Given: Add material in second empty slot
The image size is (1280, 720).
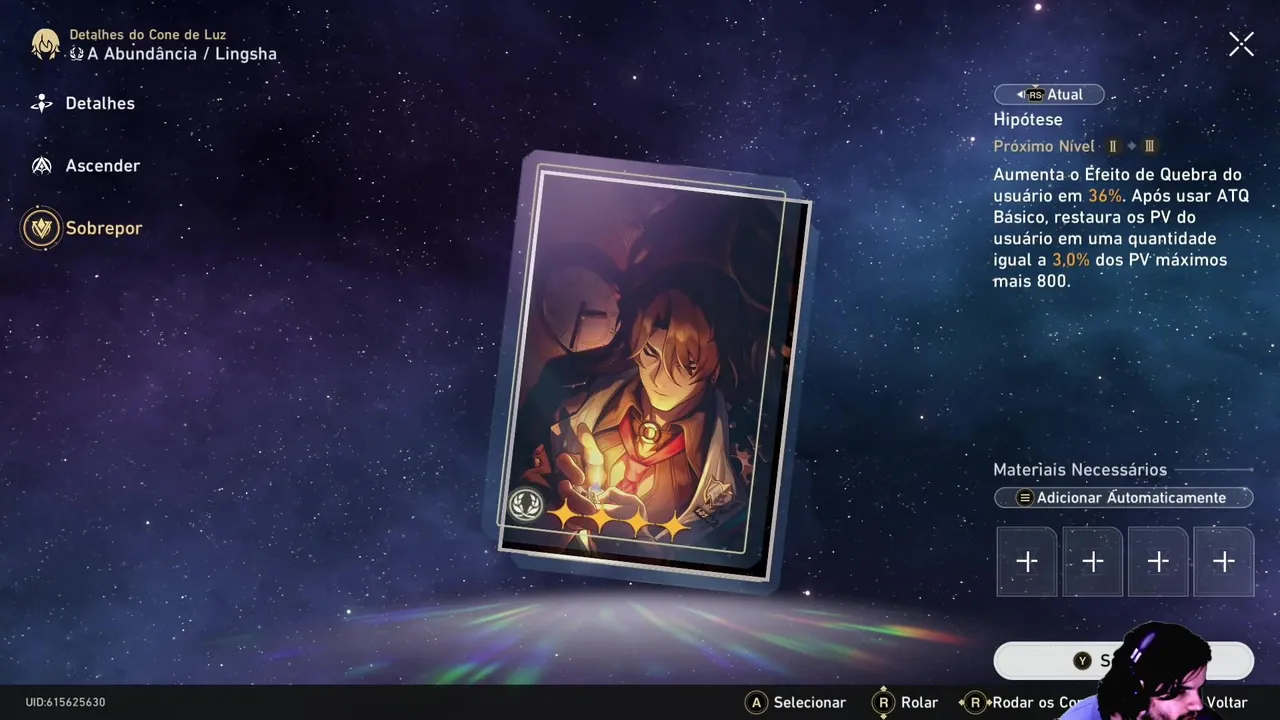Looking at the screenshot, I should [1092, 562].
